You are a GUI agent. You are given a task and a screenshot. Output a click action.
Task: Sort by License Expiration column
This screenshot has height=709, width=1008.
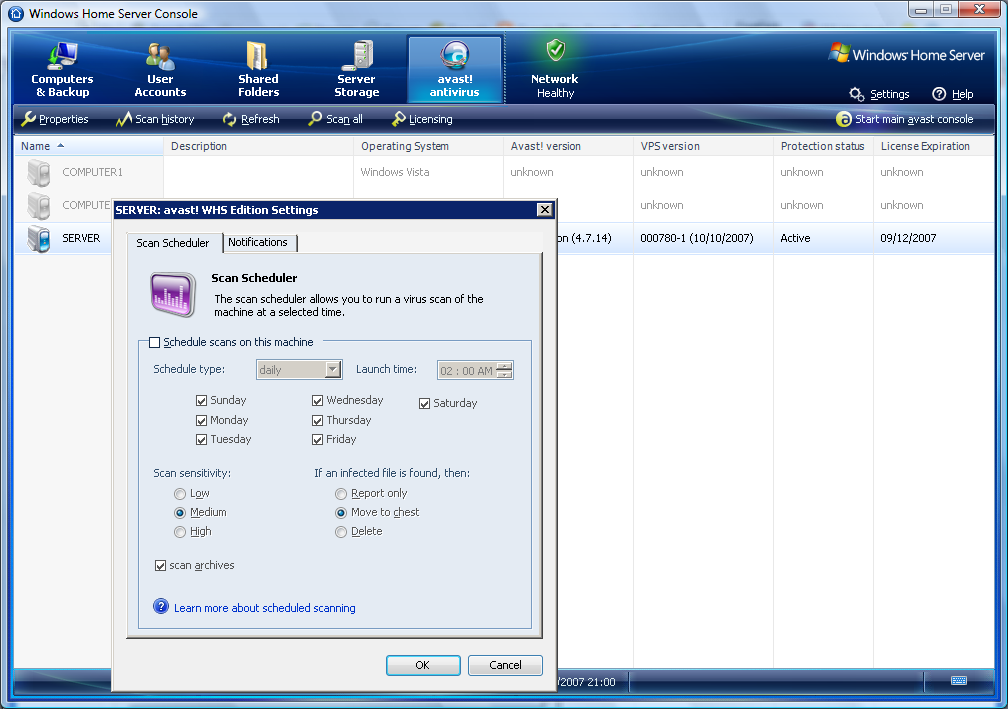pyautogui.click(x=933, y=146)
